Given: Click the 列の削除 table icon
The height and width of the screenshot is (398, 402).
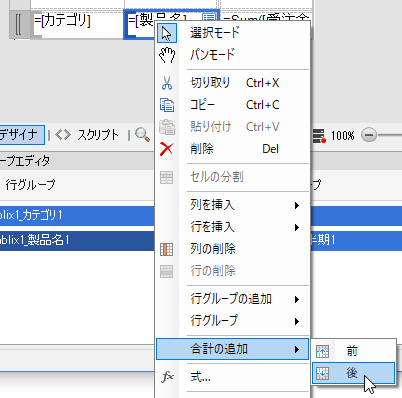Looking at the screenshot, I should pos(166,249).
